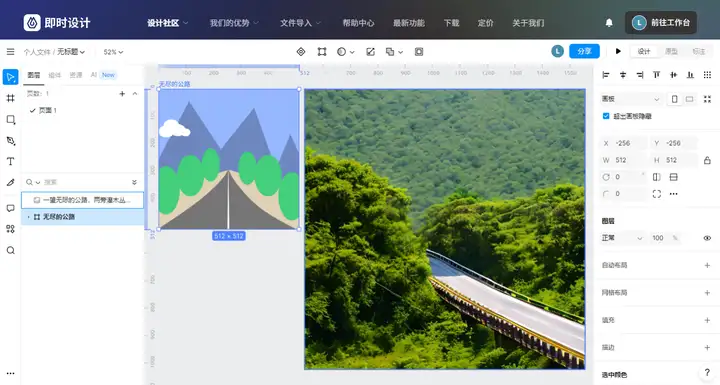720x385 pixels.
Task: Select the Rectangle shape tool
Action: [11, 119]
